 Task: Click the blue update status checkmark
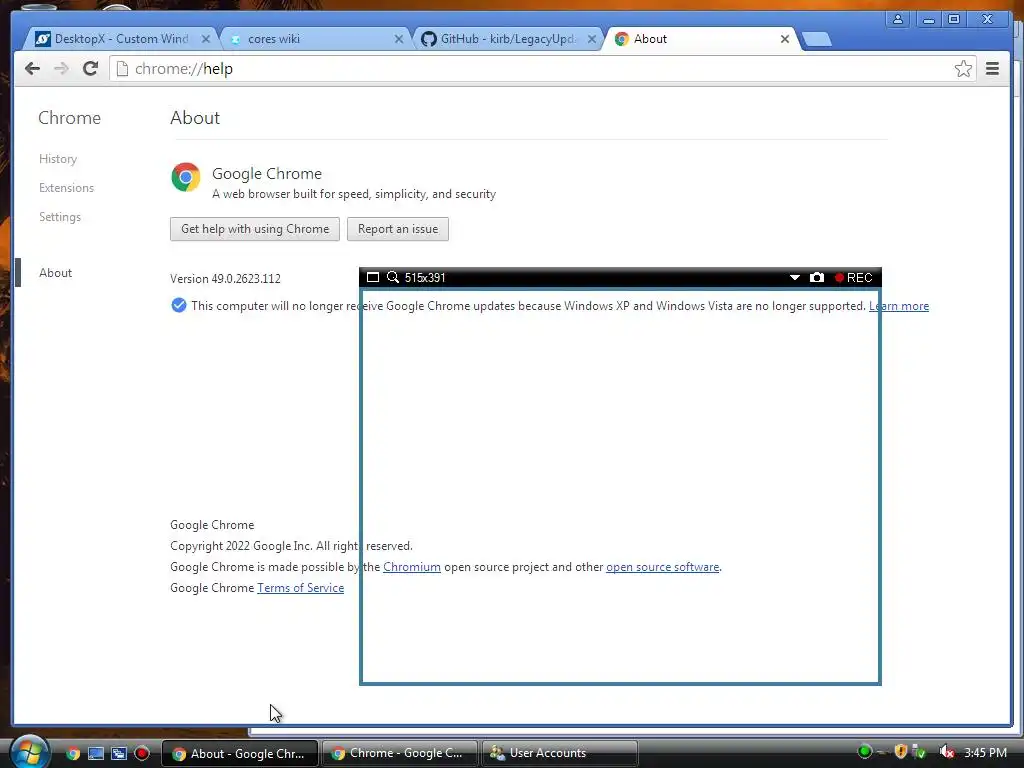pyautogui.click(x=178, y=305)
